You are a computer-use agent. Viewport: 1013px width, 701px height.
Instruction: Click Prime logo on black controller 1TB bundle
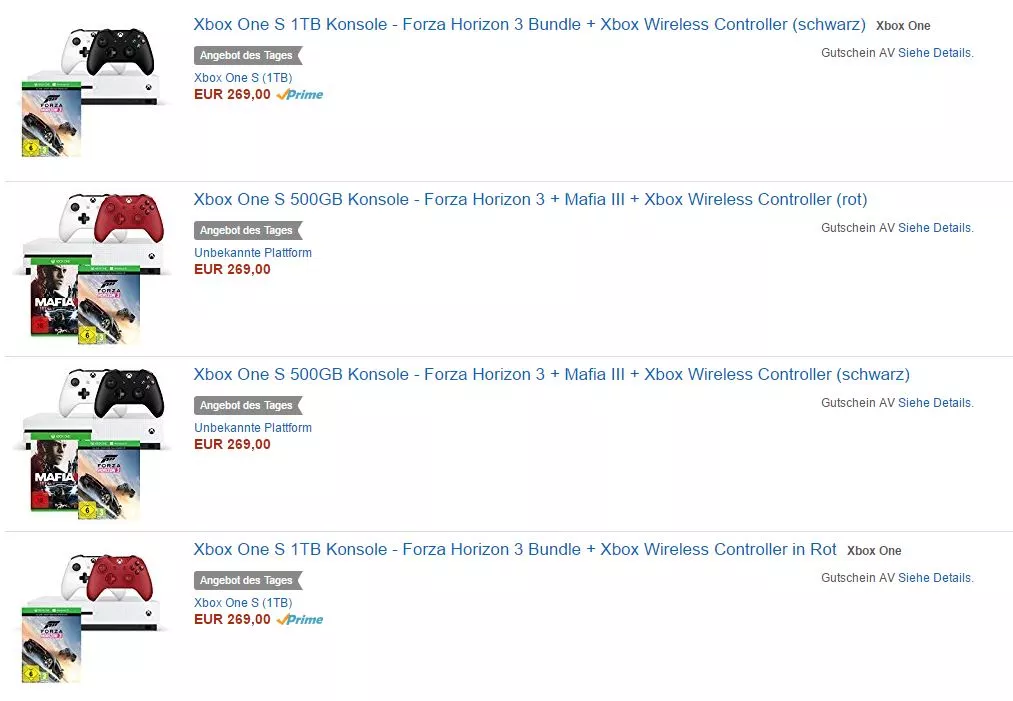click(301, 95)
